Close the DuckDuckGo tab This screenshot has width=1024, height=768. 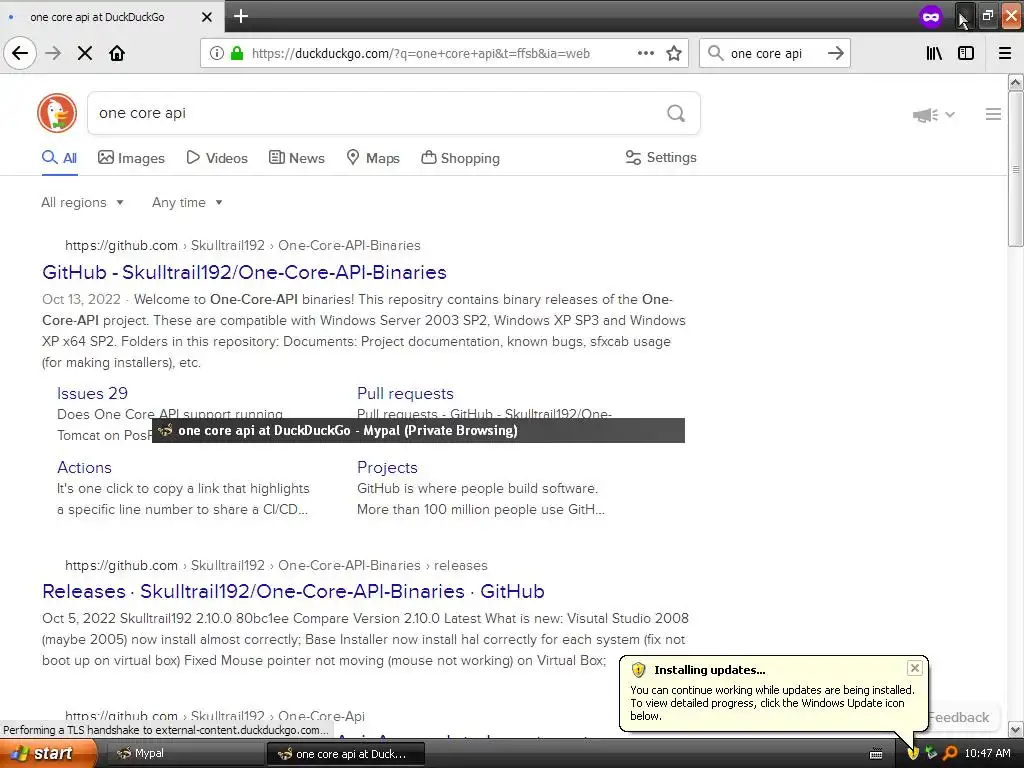206,16
